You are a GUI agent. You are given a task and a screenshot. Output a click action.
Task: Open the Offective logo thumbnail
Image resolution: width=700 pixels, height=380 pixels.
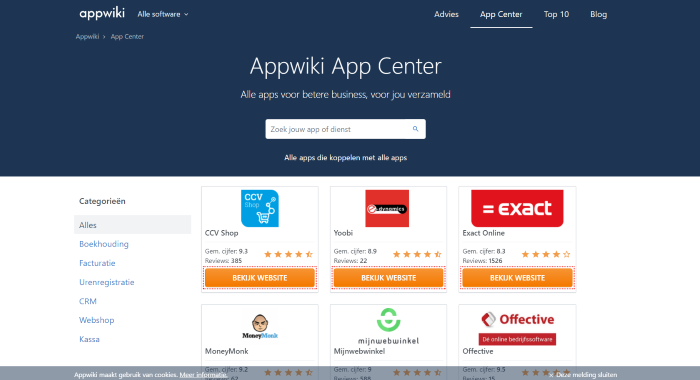517,327
